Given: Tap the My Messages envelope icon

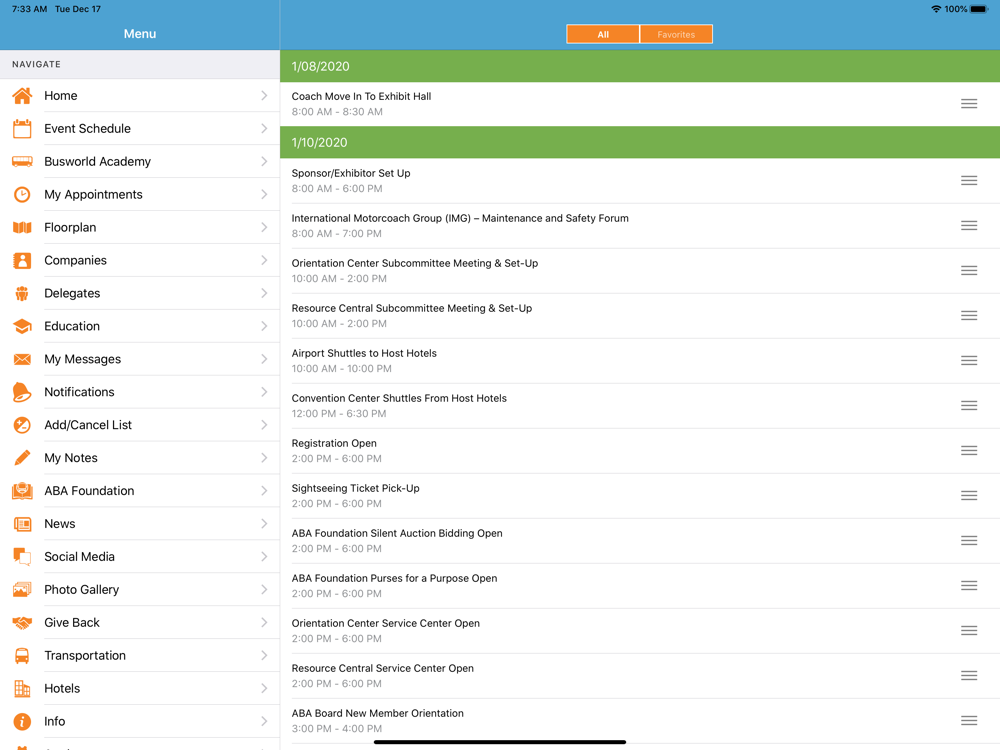Looking at the screenshot, I should [22, 359].
